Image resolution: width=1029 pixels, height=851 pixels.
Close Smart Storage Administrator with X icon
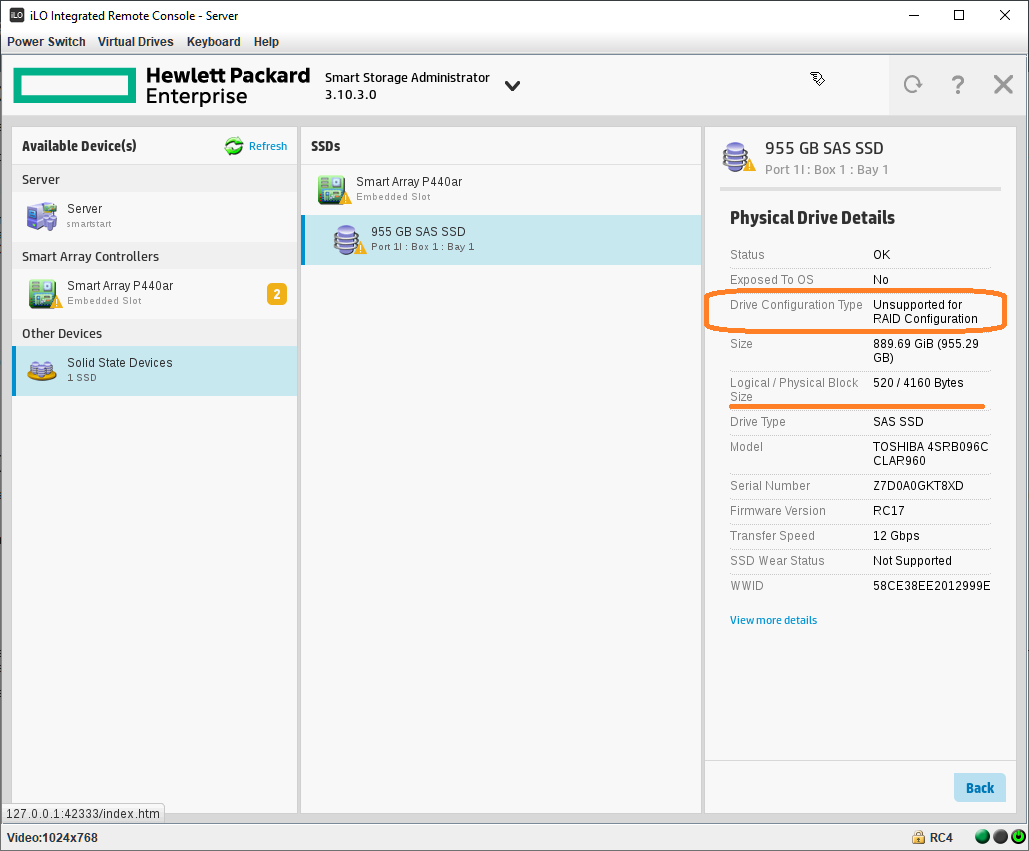point(1003,85)
